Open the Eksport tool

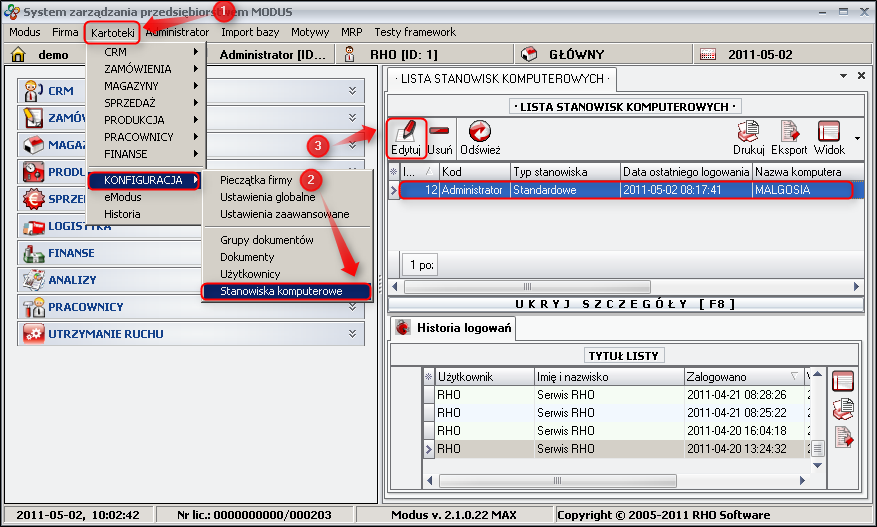coord(789,132)
